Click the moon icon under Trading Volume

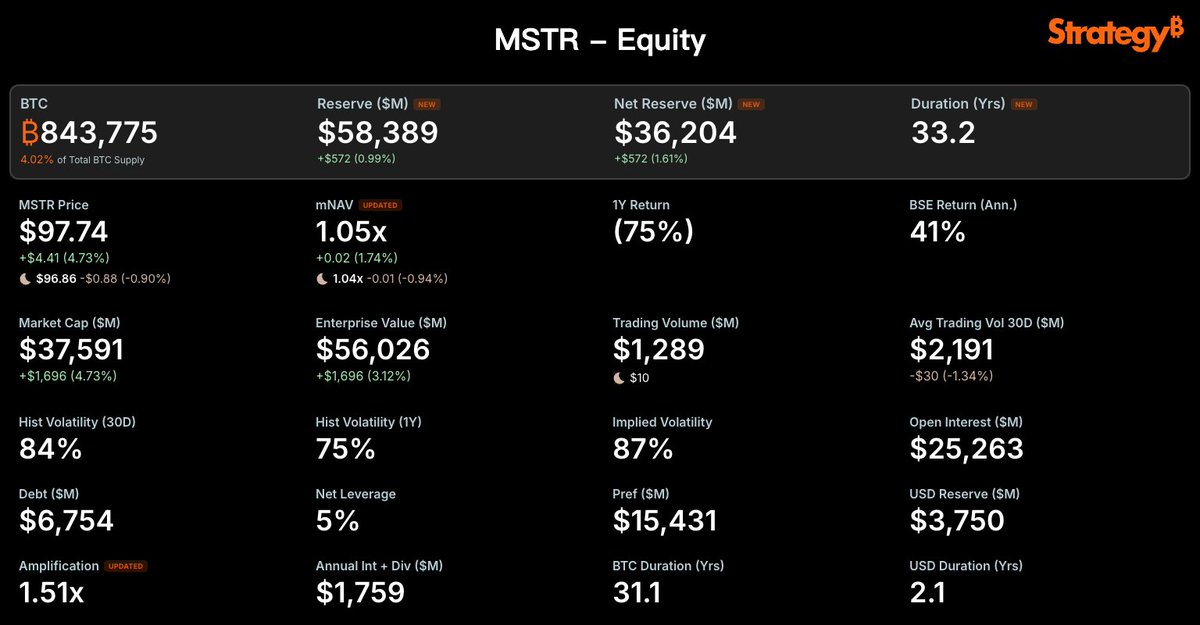click(x=619, y=378)
